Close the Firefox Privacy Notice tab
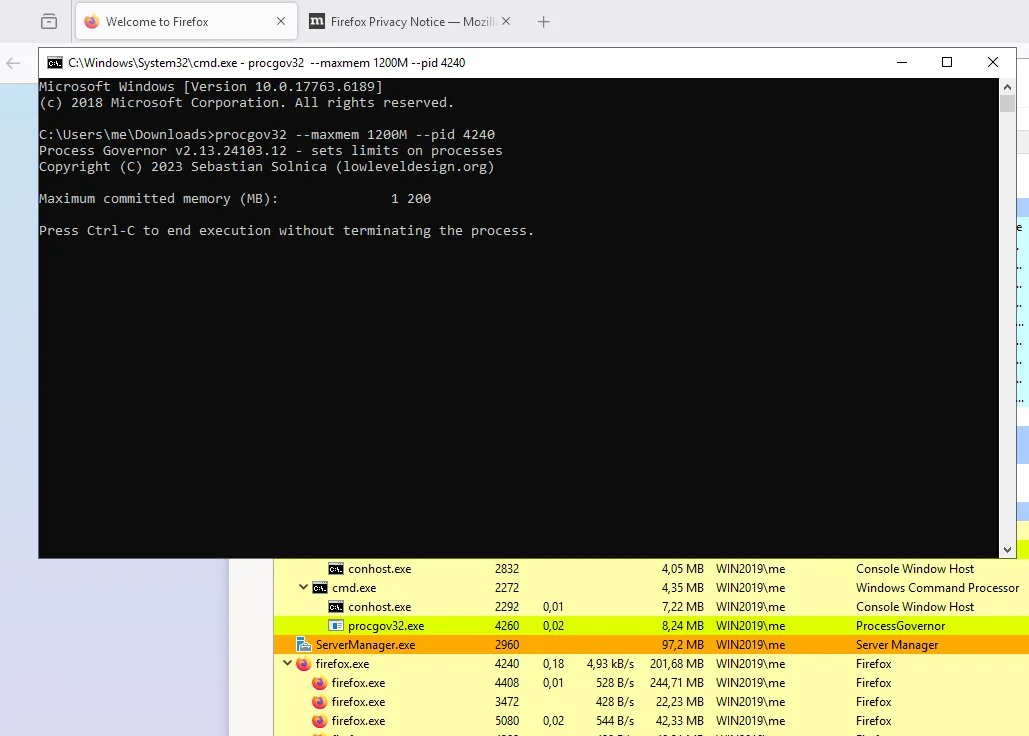 [x=506, y=22]
